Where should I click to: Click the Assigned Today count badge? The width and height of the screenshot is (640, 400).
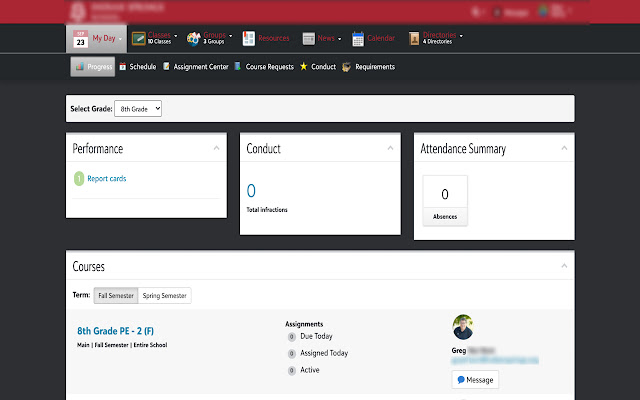[x=291, y=353]
